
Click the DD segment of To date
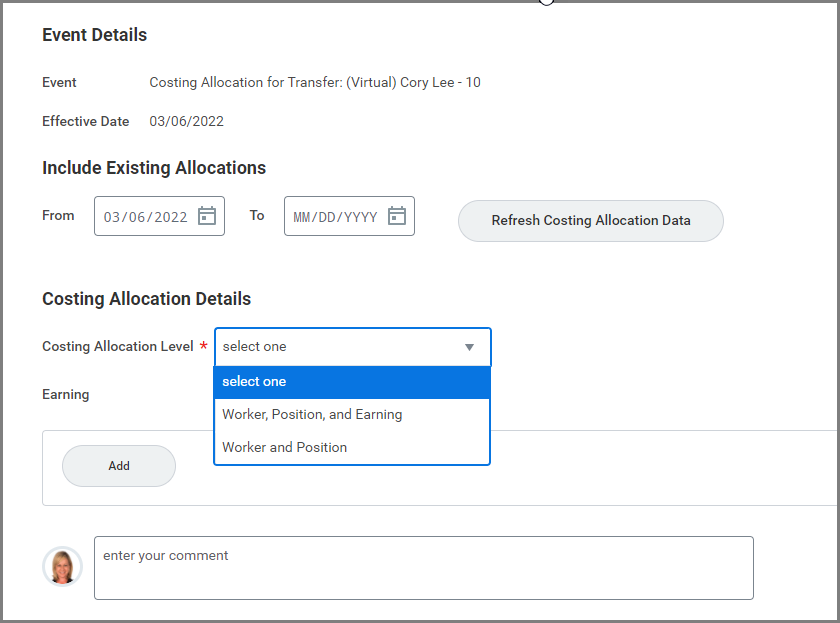coord(327,217)
